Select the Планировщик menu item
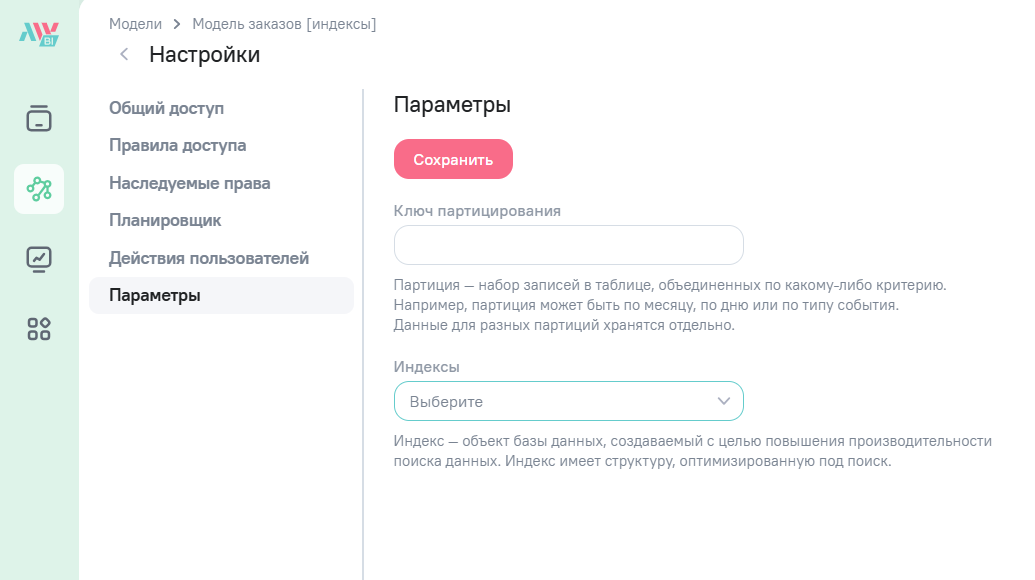Viewport: 1035px width, 580px height. 165,220
